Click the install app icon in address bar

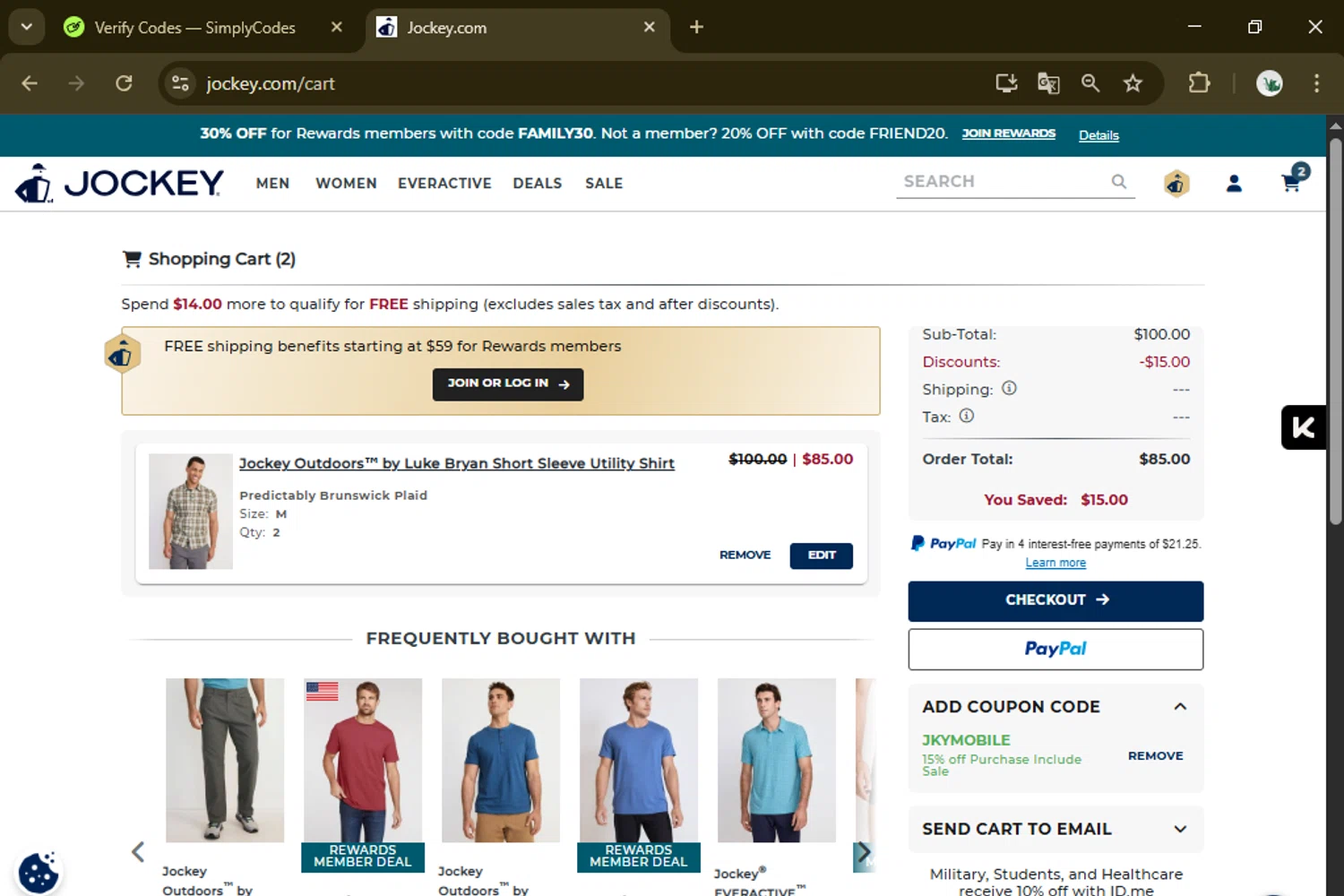1006,83
